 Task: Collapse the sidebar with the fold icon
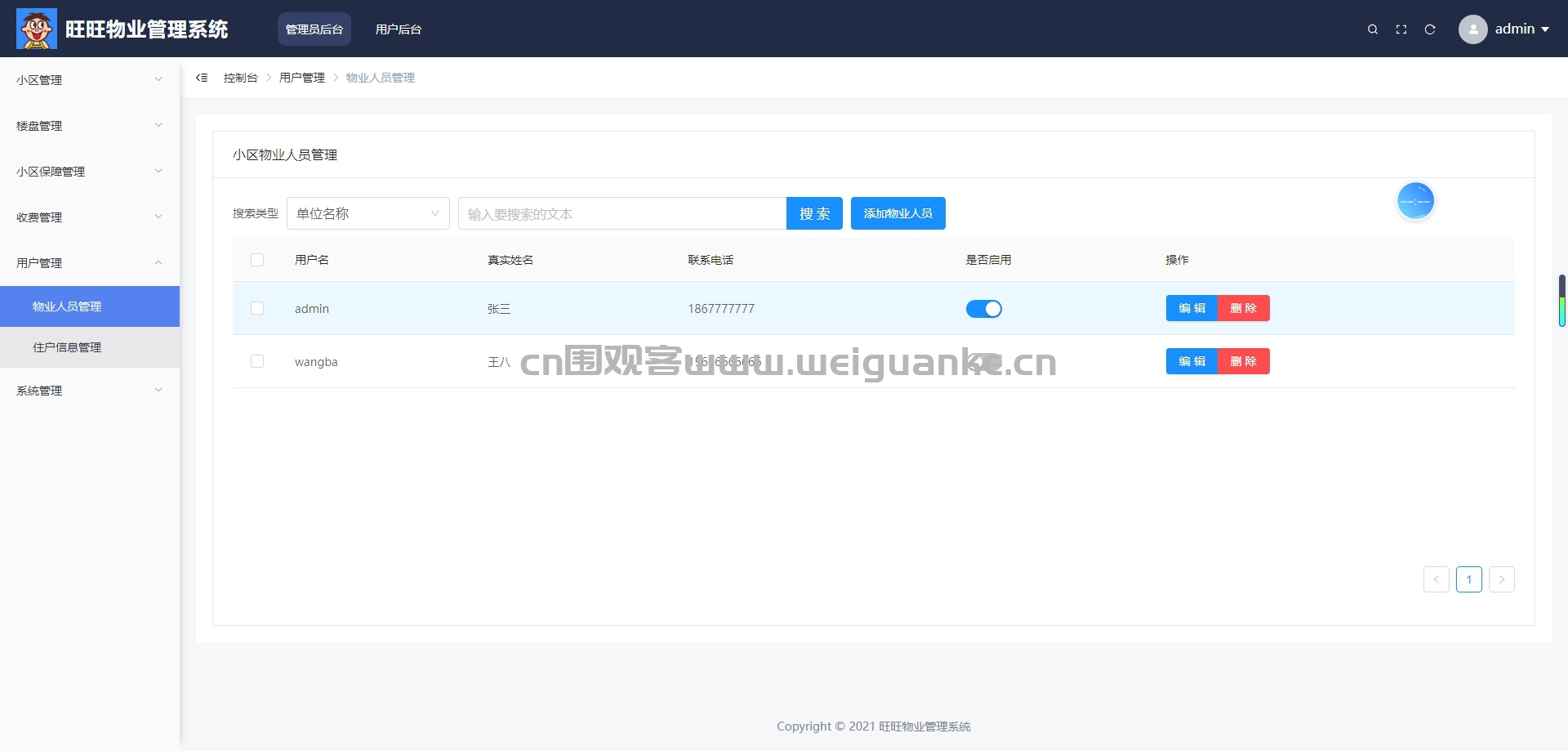(x=202, y=78)
